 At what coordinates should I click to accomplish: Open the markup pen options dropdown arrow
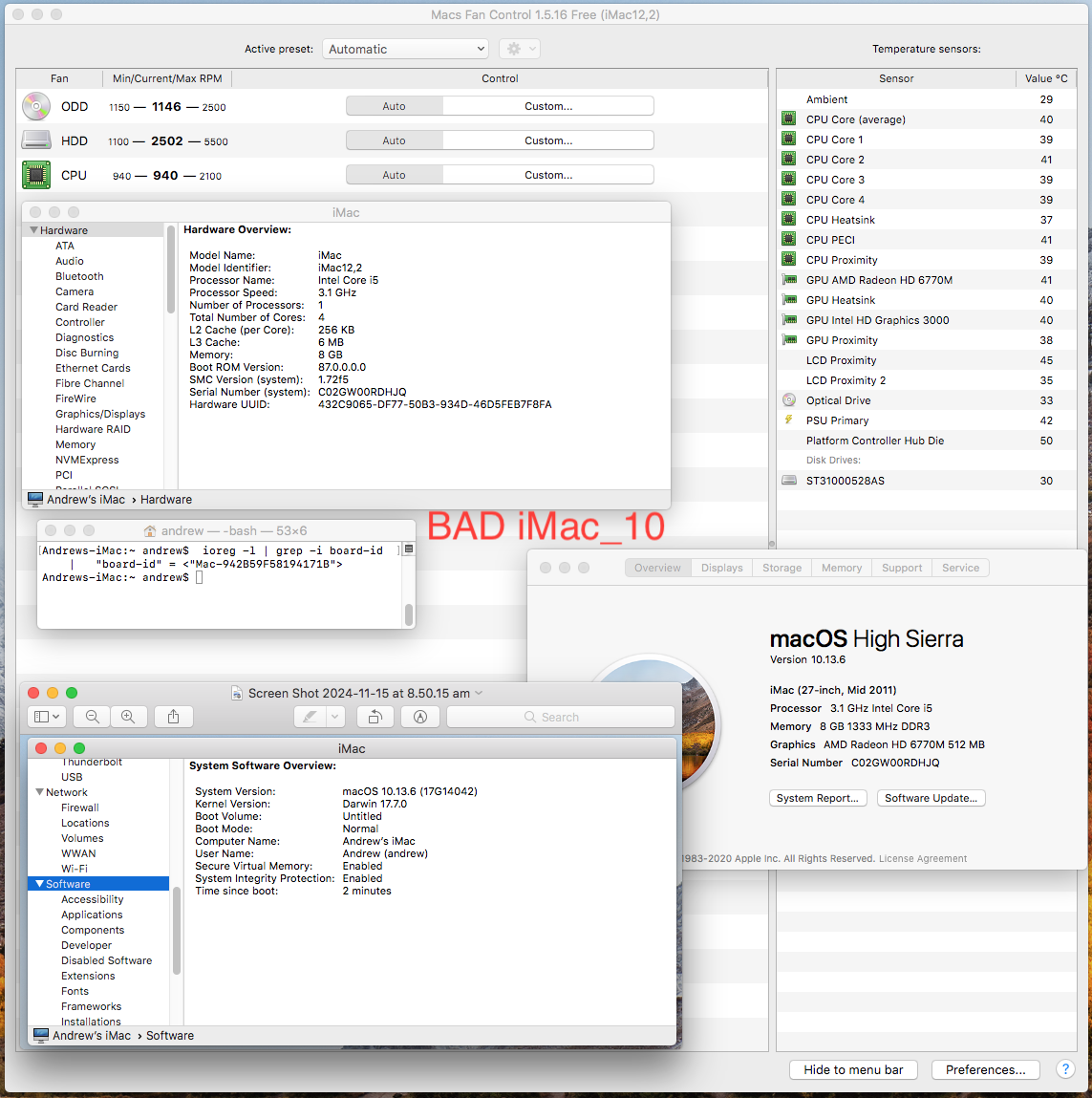coord(335,717)
